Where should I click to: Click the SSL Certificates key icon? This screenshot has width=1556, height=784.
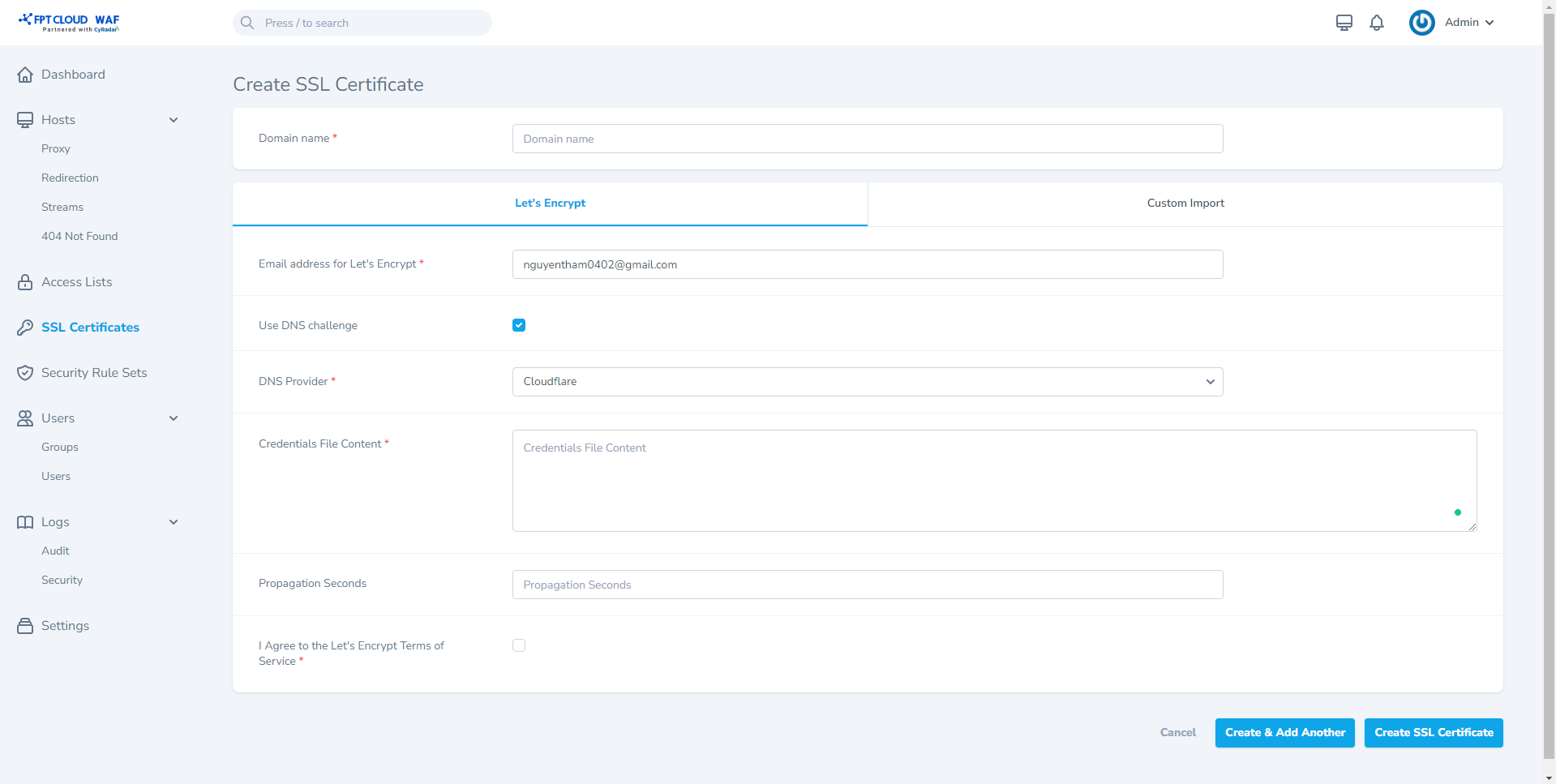coord(25,328)
